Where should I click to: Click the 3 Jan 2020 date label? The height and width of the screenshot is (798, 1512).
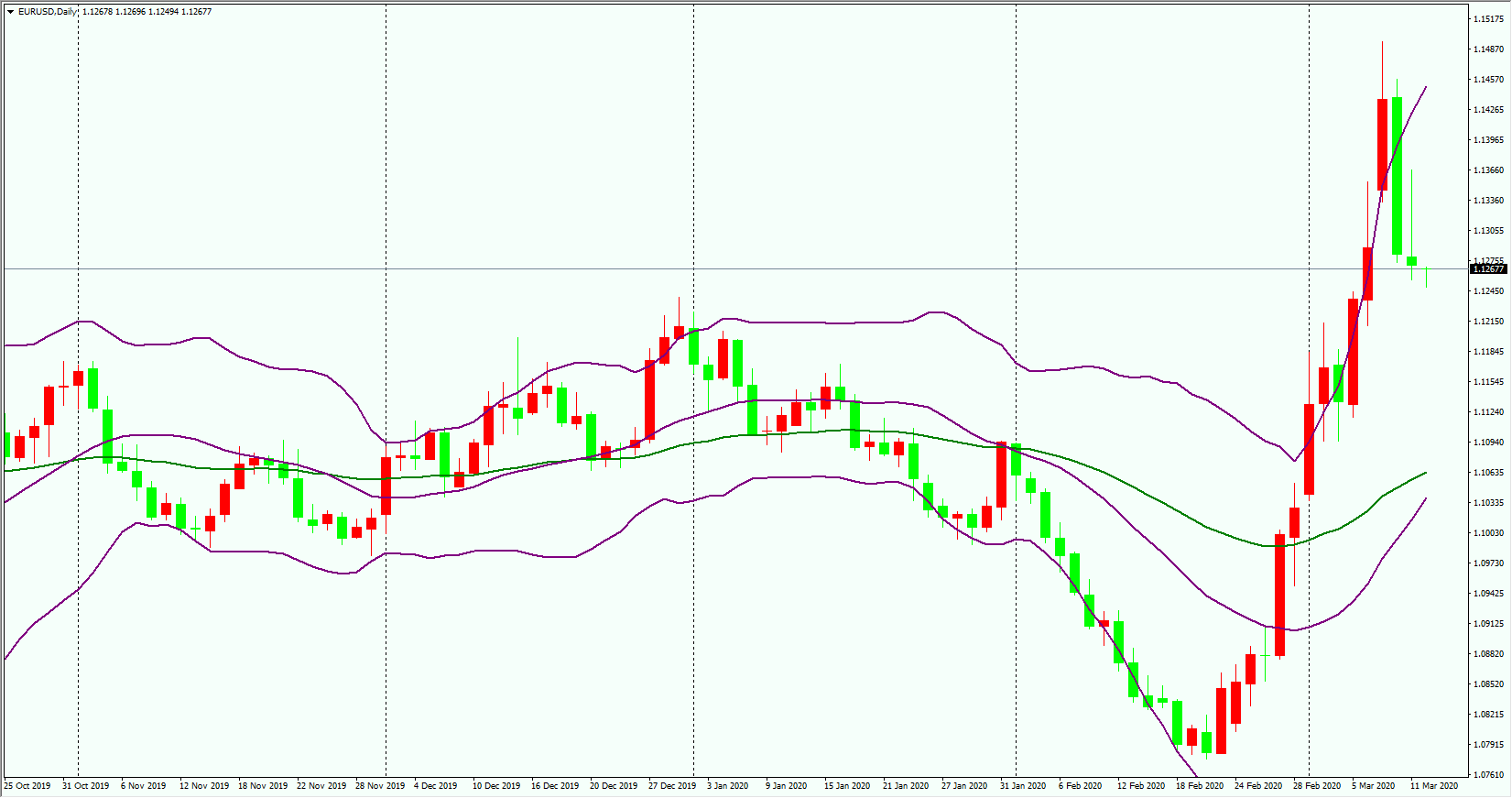click(728, 785)
